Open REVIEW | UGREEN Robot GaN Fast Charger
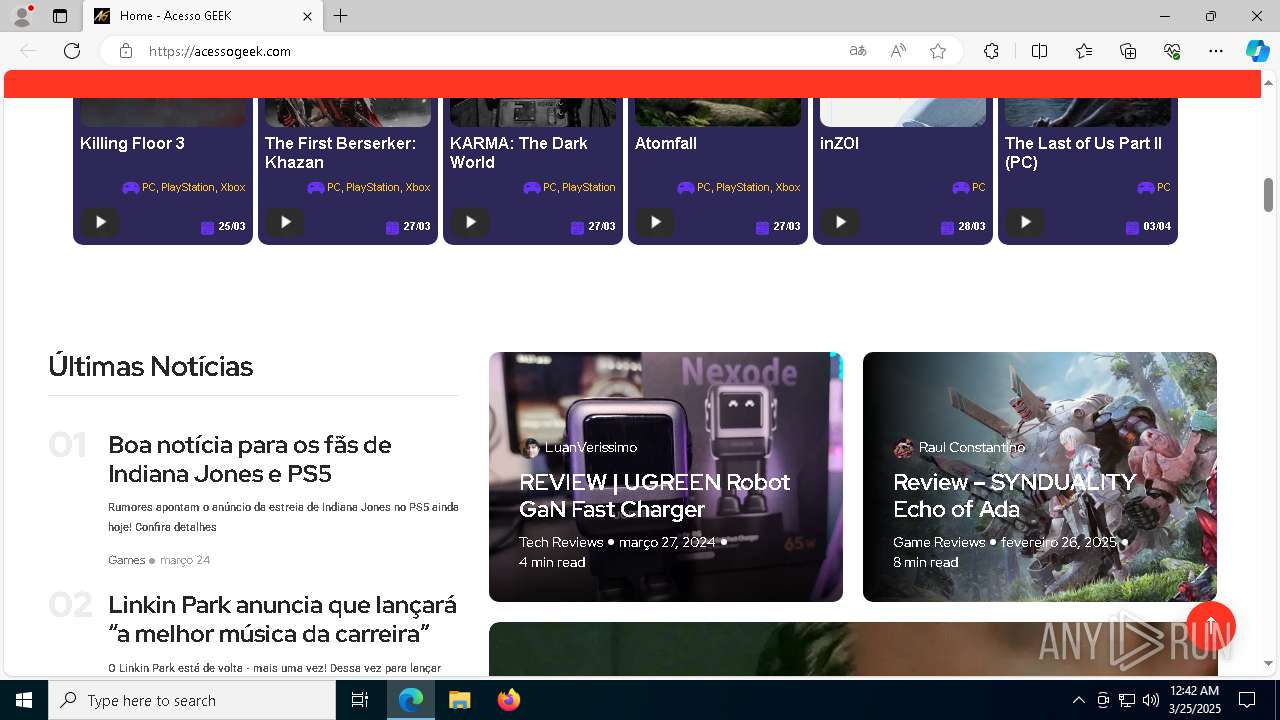Viewport: 1280px width, 720px height. pyautogui.click(x=654, y=495)
